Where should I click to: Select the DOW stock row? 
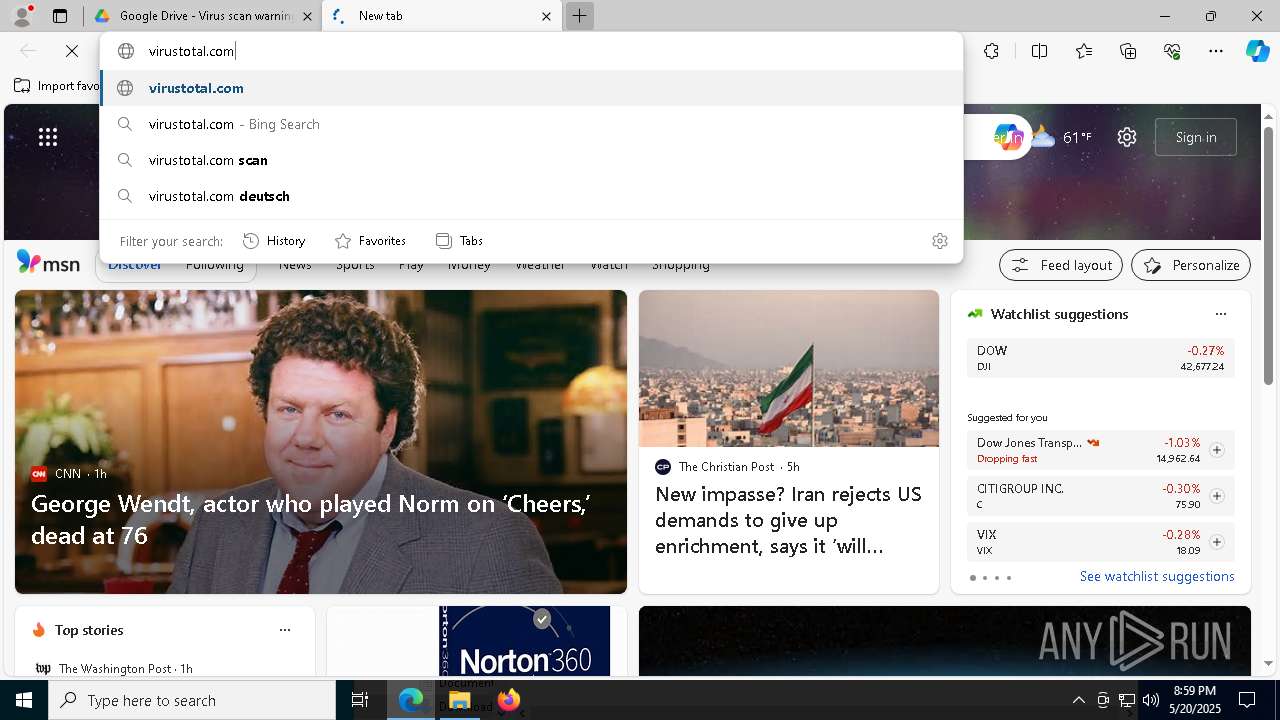tap(1100, 358)
